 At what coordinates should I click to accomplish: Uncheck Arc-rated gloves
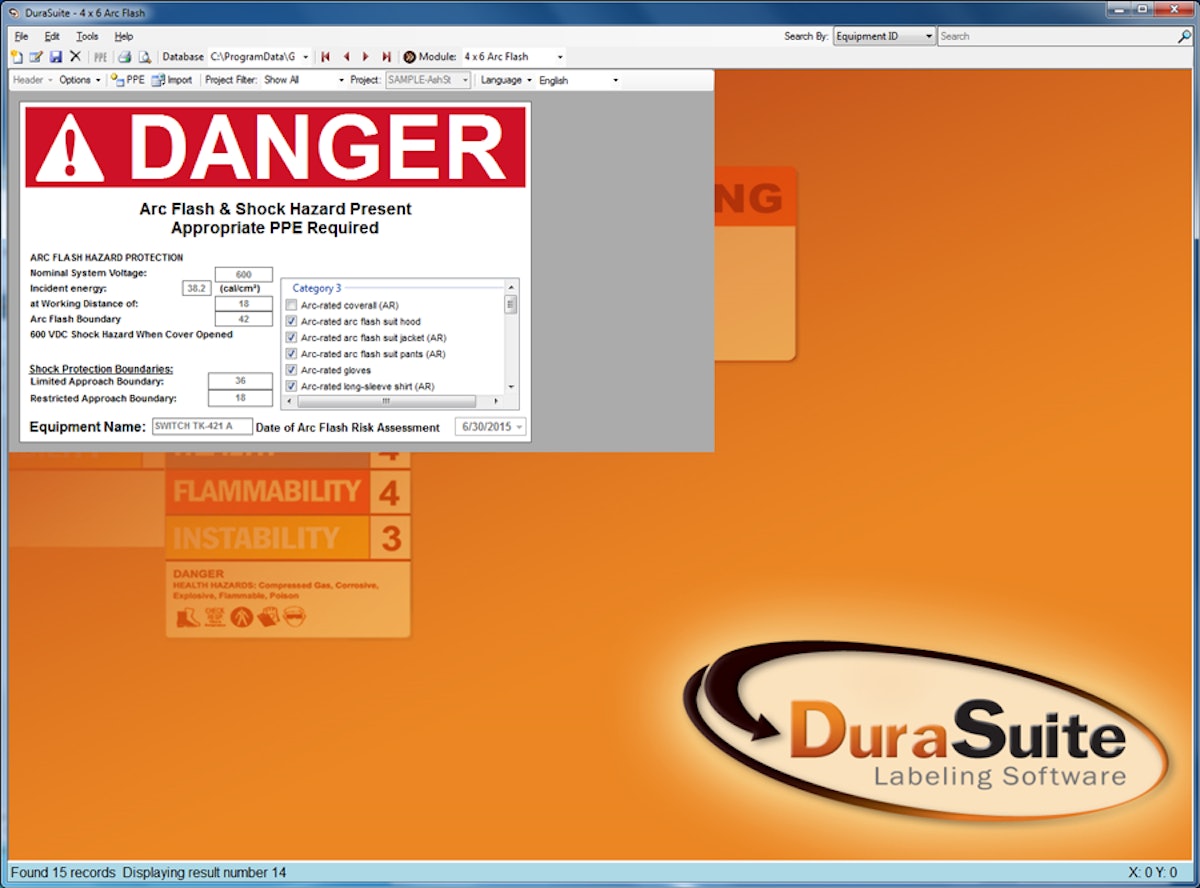click(x=290, y=370)
